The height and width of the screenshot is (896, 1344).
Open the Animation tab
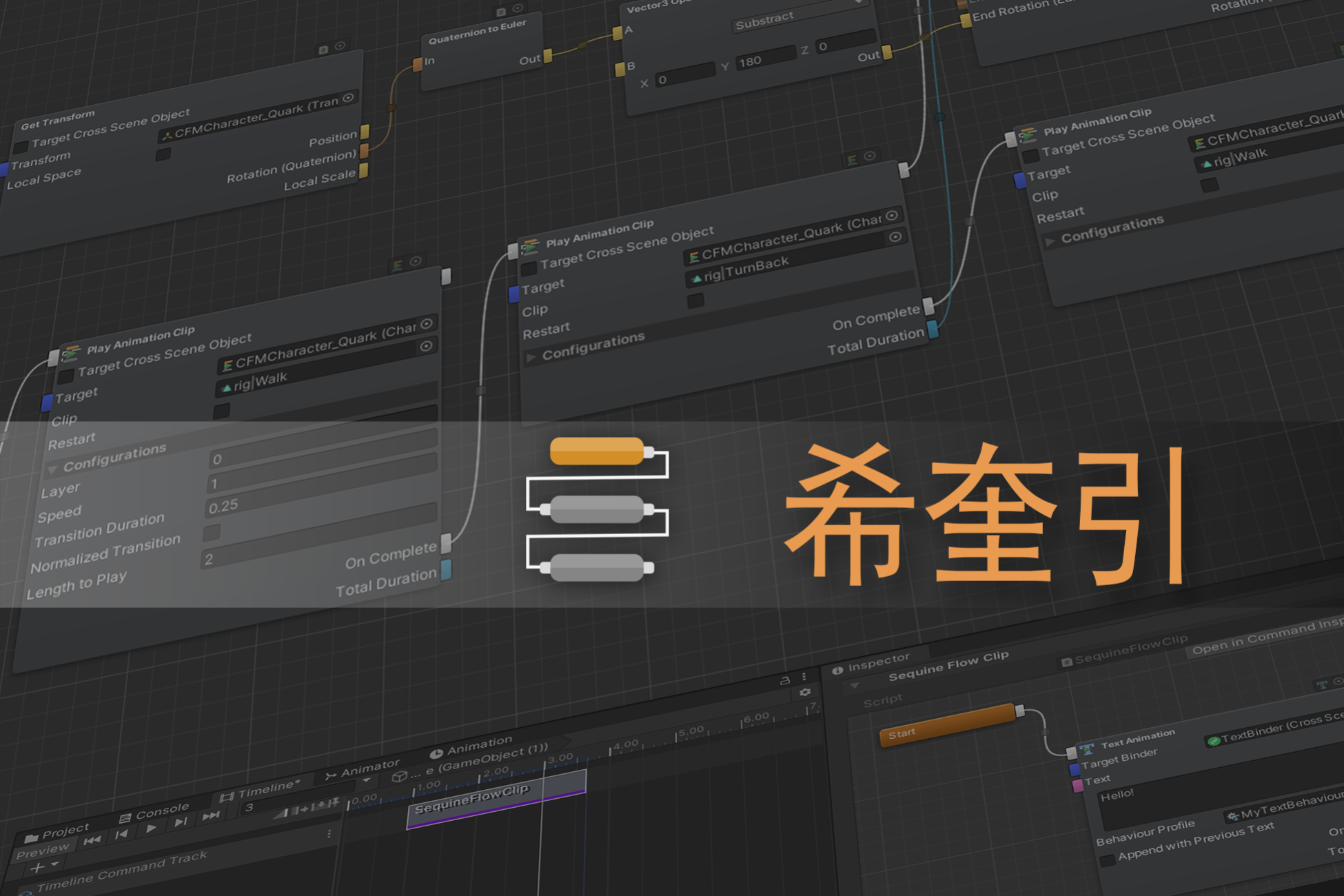pyautogui.click(x=471, y=747)
